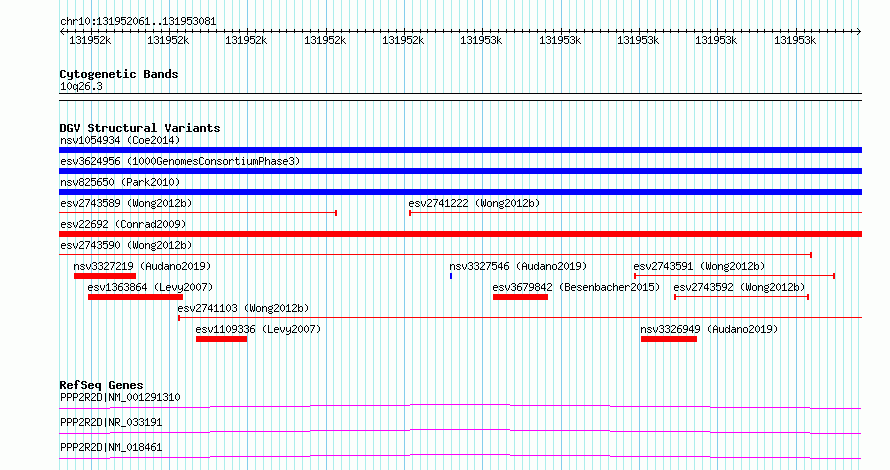Open PPP2R2D|NM_018461 gene label
The image size is (890, 470).
click(111, 447)
